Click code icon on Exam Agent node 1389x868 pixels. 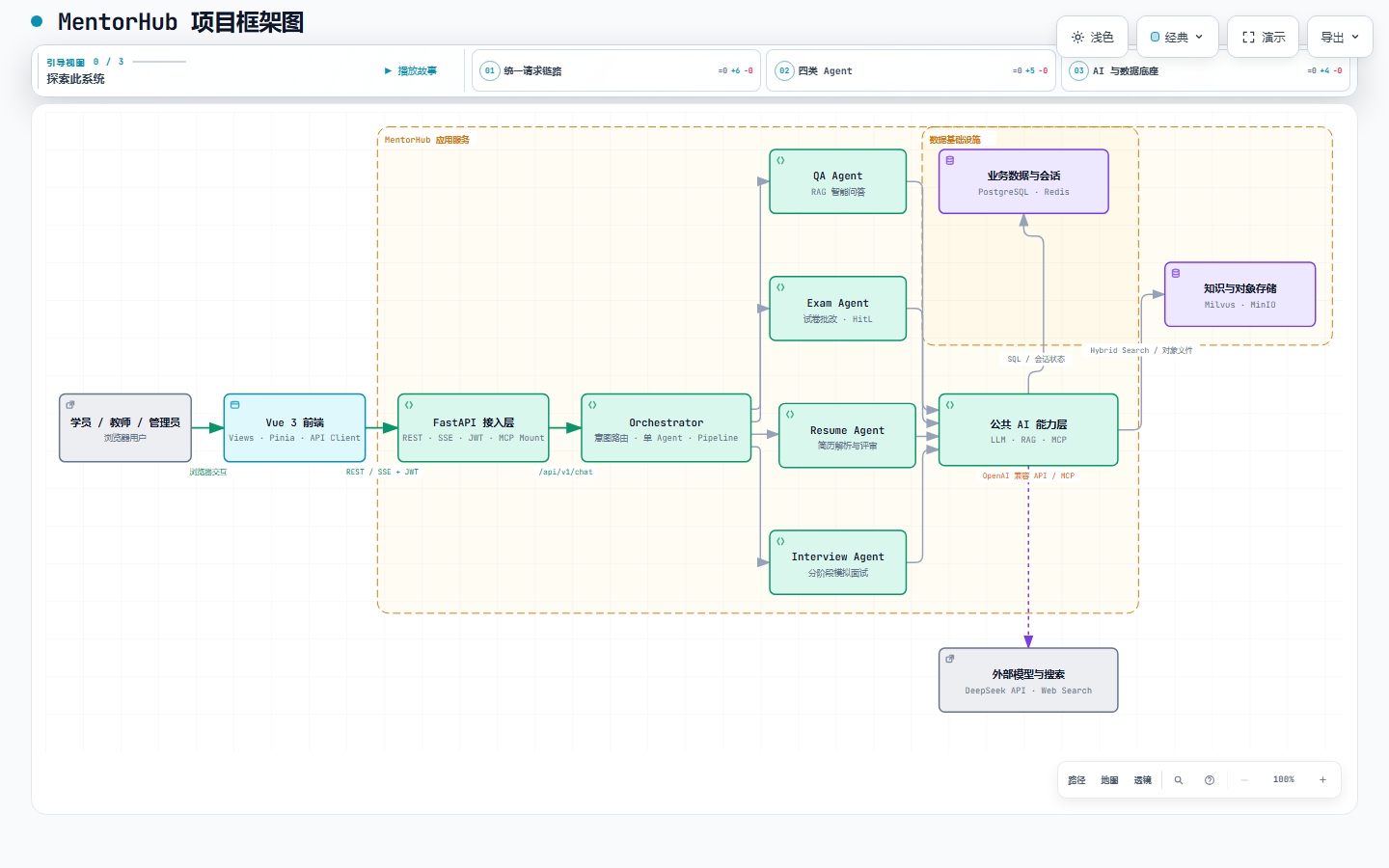[780, 287]
